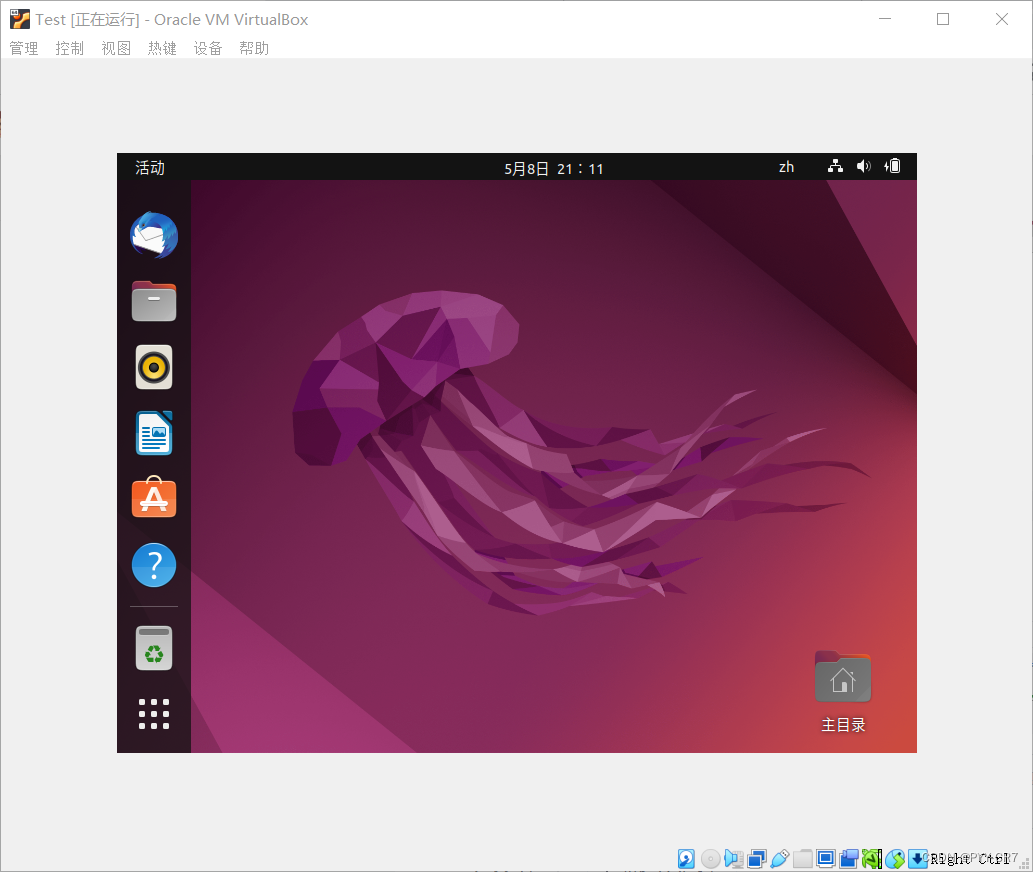This screenshot has height=872, width=1033.
Task: Click the VirtualBox title bar app icon
Action: [x=20, y=19]
